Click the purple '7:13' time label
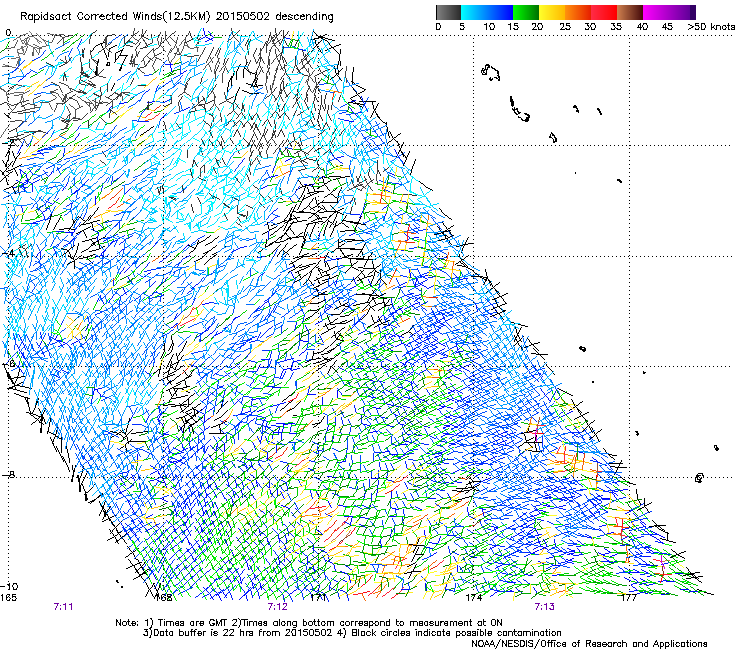 544,607
